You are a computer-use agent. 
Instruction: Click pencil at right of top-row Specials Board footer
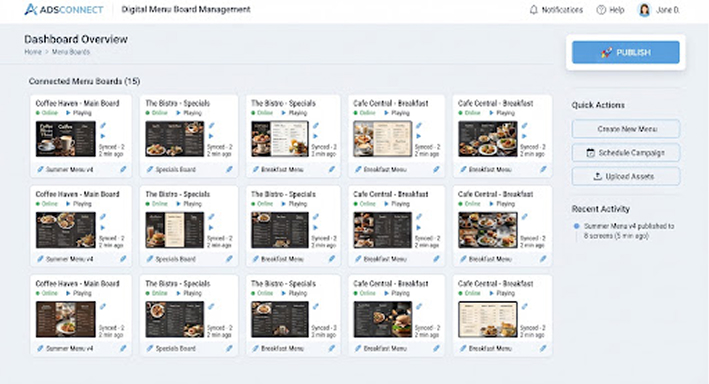pos(229,170)
